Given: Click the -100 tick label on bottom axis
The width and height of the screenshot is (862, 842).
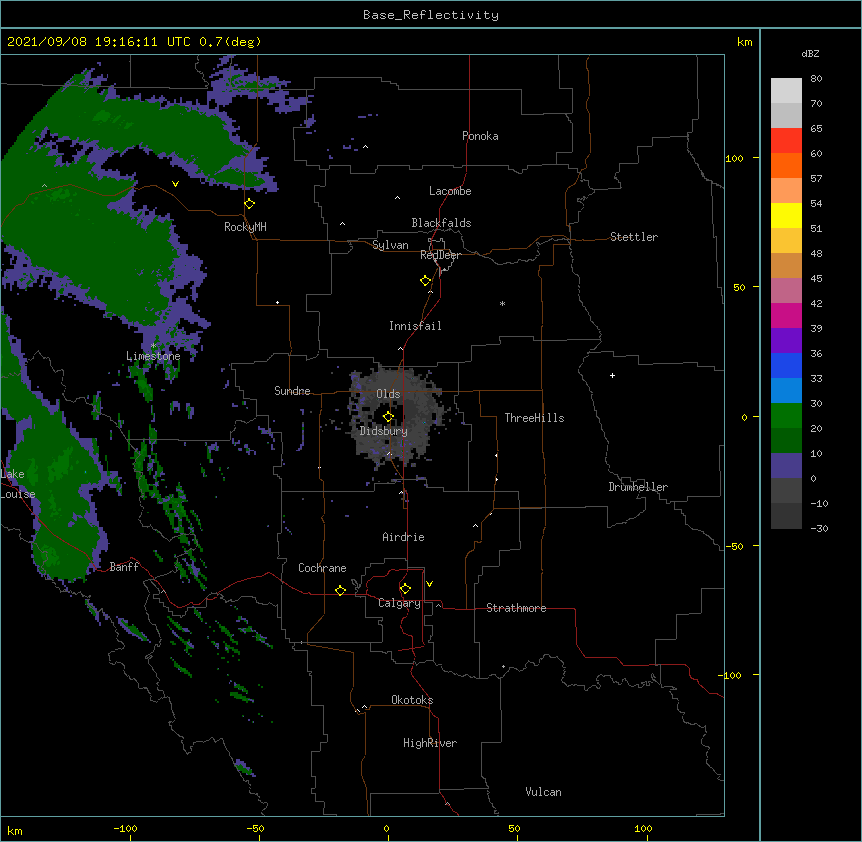Looking at the screenshot, I should tap(125, 828).
